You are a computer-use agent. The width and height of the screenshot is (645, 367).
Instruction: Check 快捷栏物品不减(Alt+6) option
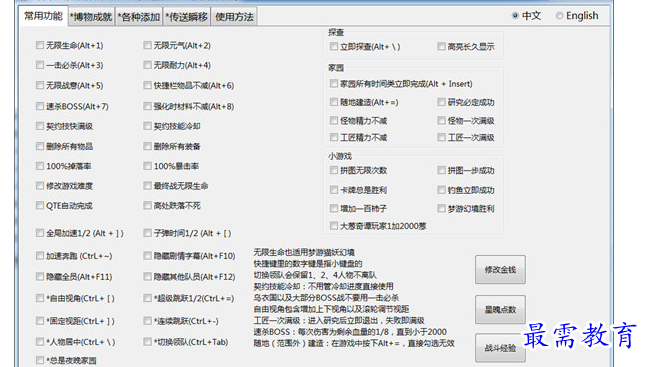[147, 85]
